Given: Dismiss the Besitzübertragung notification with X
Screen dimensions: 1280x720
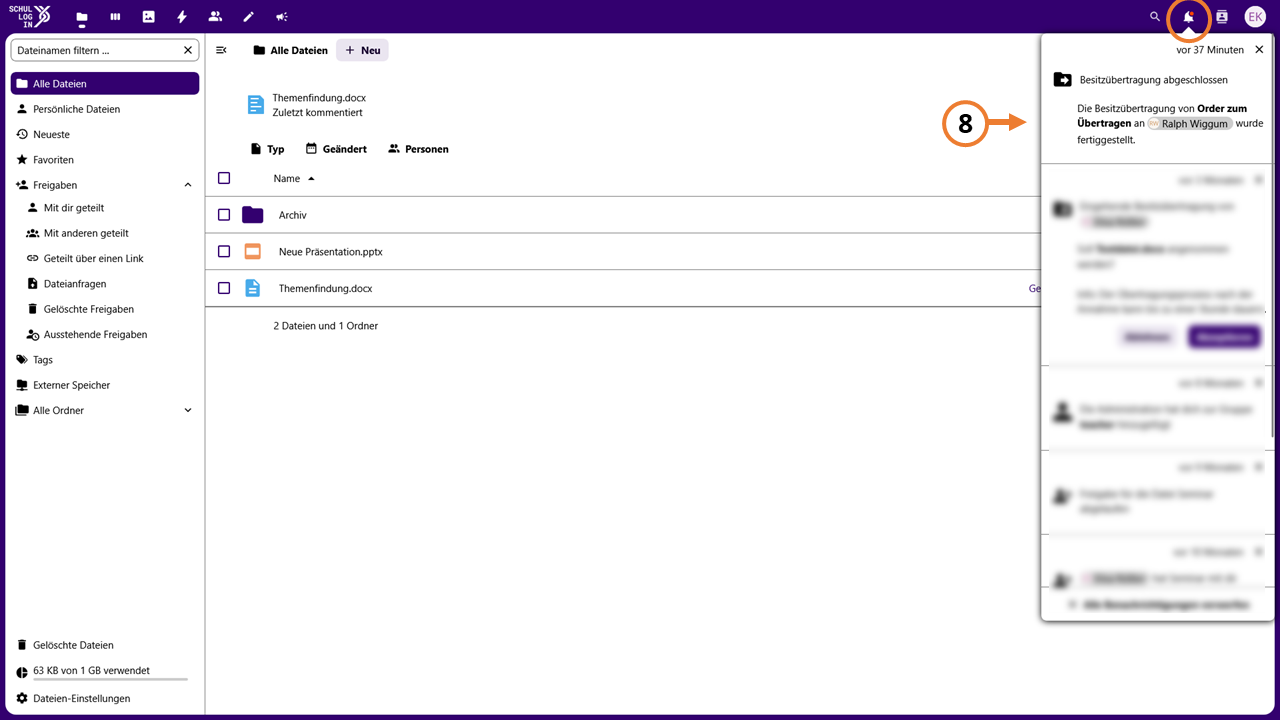Looking at the screenshot, I should point(1260,49).
